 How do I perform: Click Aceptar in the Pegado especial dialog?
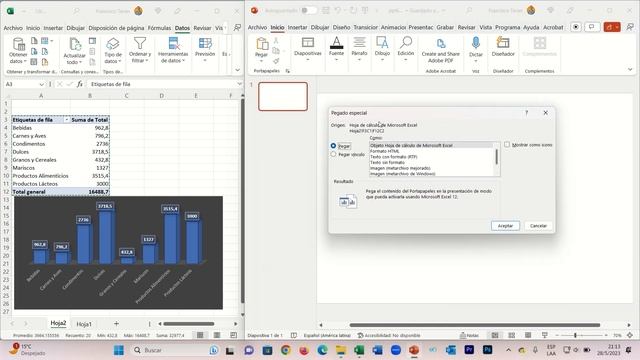(x=505, y=226)
